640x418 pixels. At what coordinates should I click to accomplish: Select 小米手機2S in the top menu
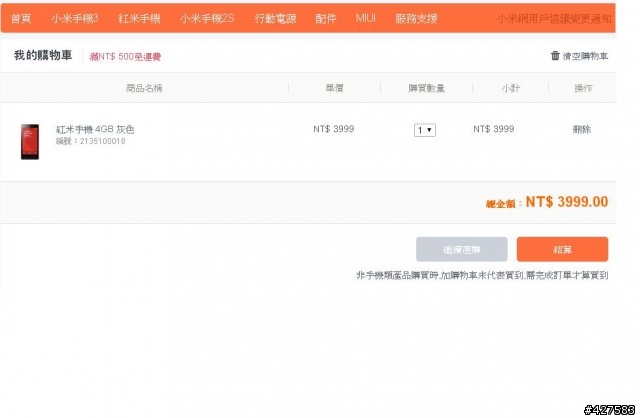[207, 18]
